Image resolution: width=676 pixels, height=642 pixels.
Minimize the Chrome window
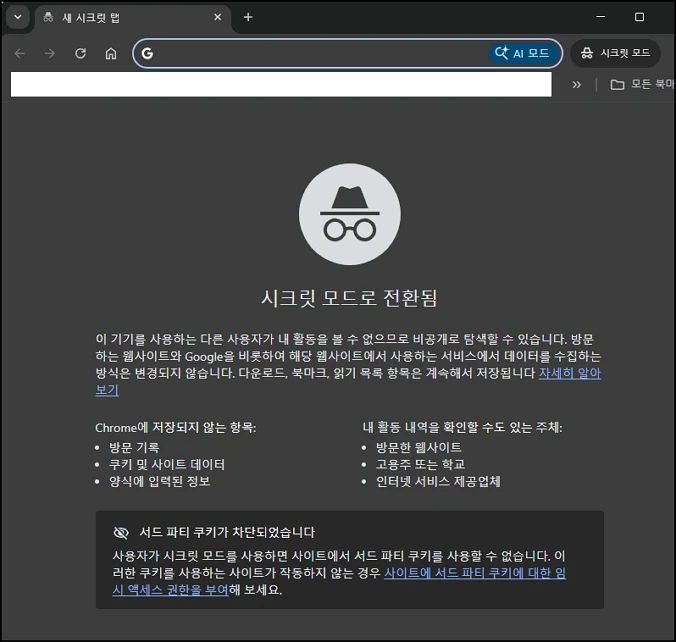click(601, 17)
